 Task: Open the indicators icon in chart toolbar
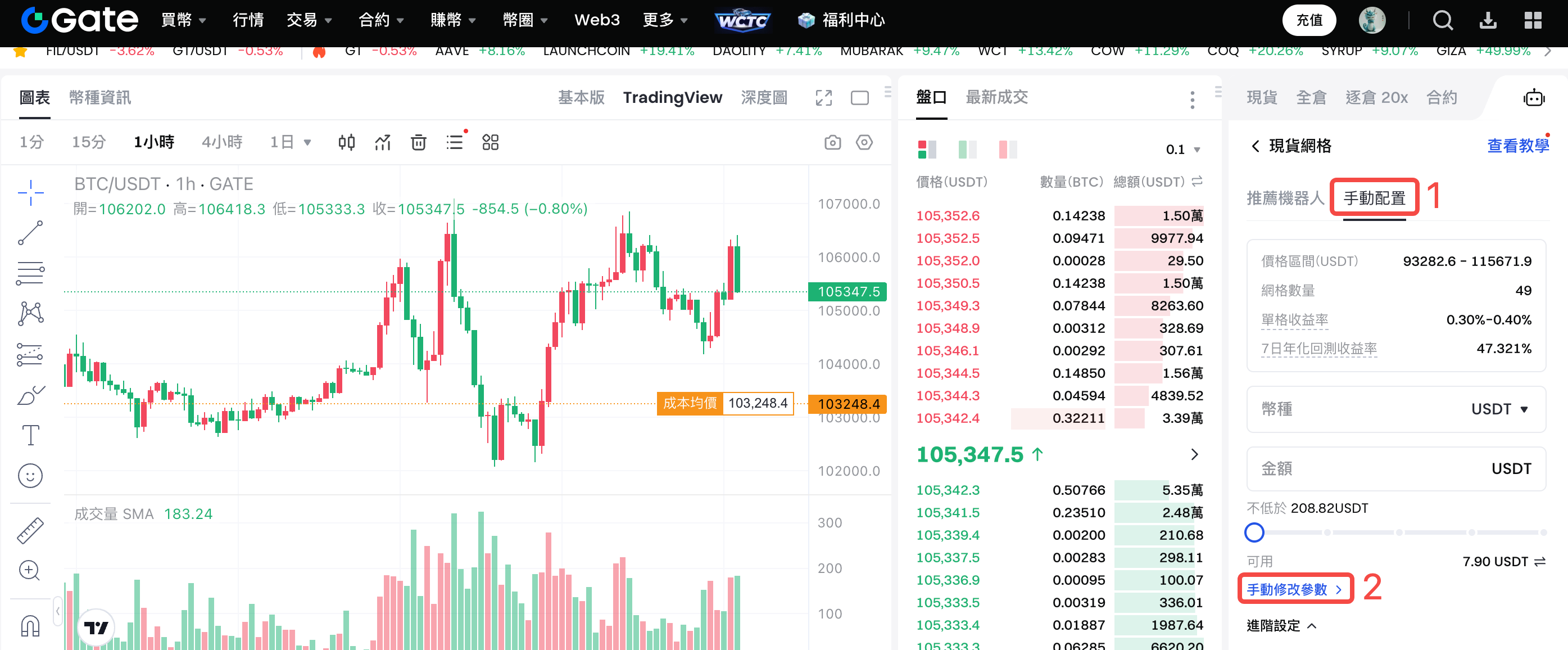[382, 143]
